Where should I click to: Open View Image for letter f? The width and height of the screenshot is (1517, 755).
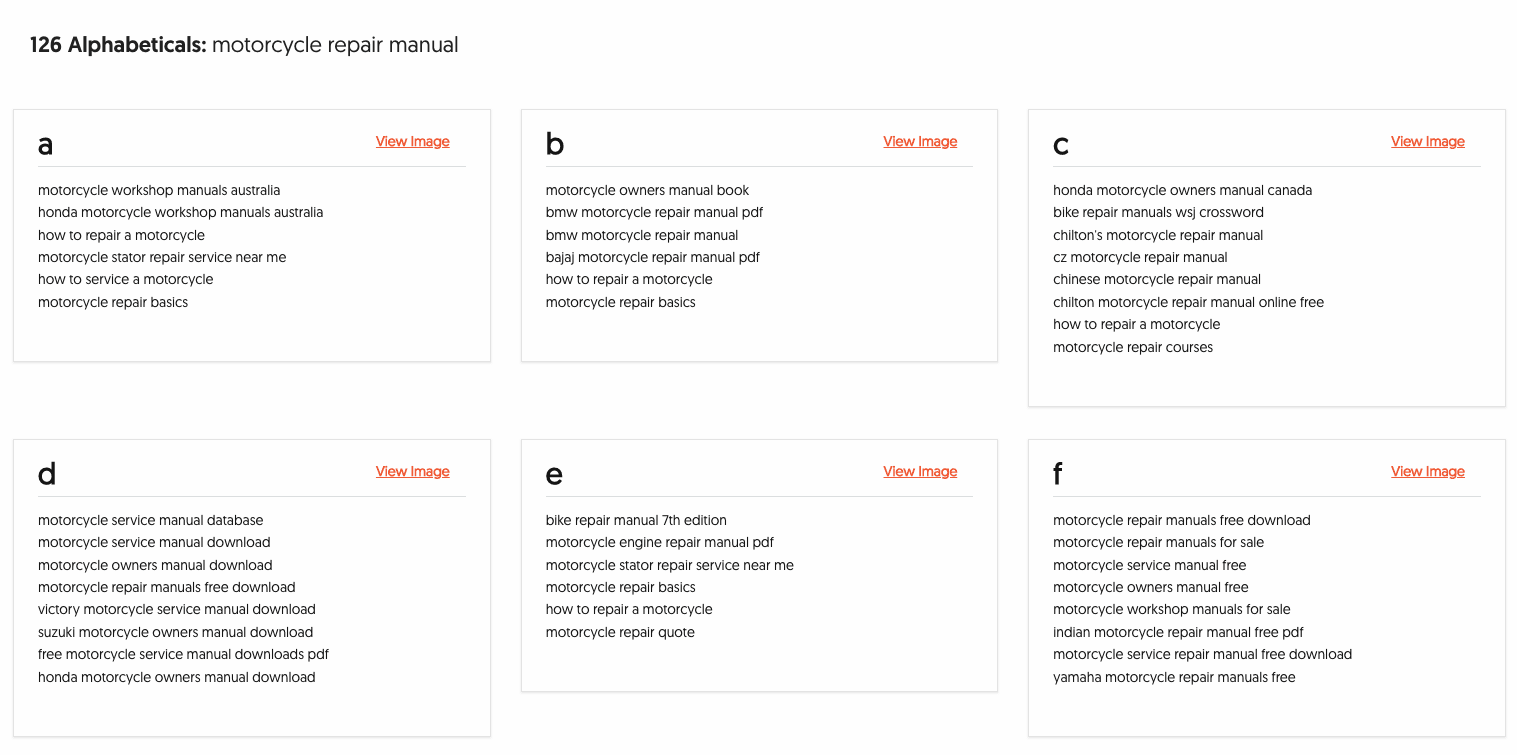[x=1427, y=472]
